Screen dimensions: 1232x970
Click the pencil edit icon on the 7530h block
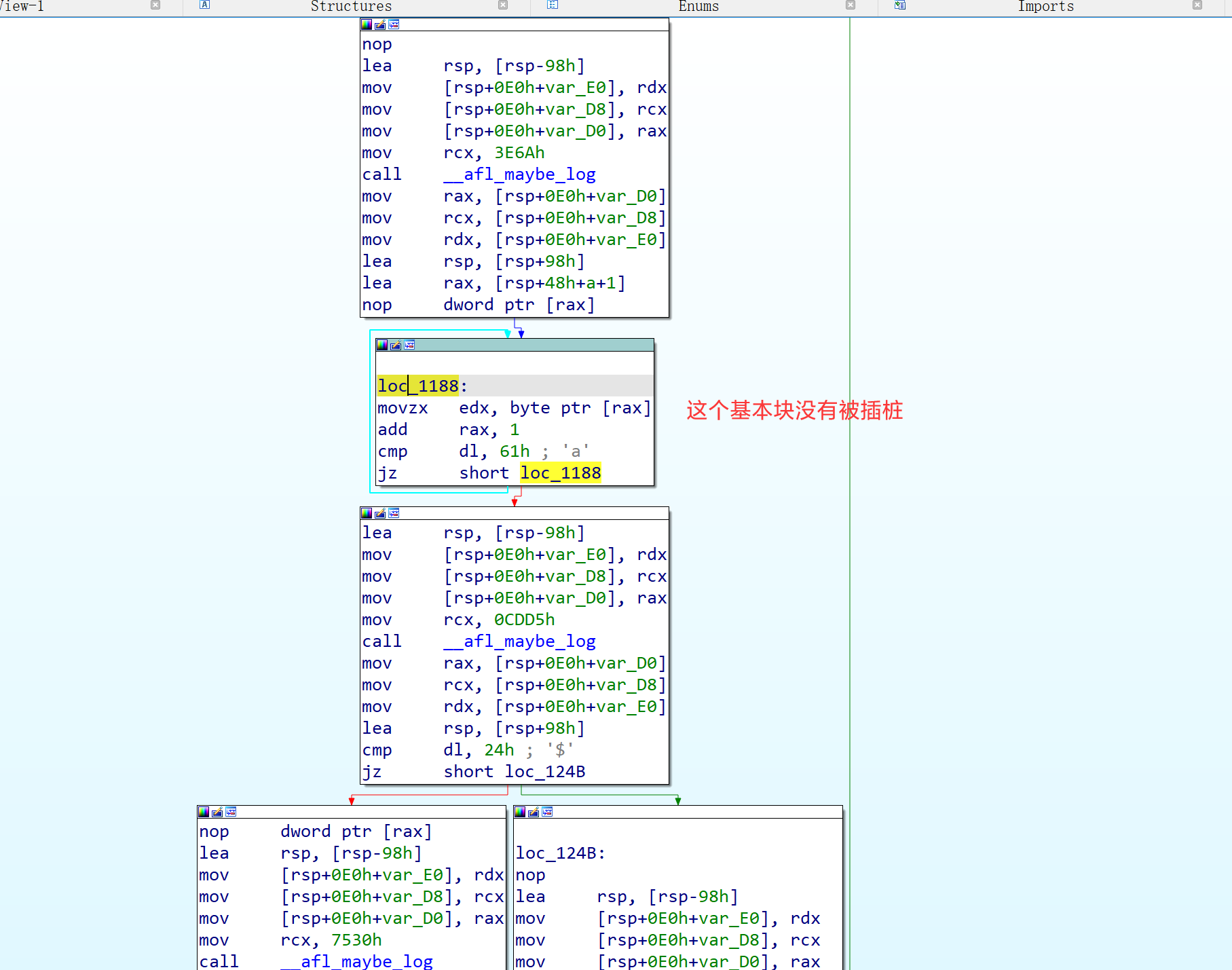tap(217, 812)
